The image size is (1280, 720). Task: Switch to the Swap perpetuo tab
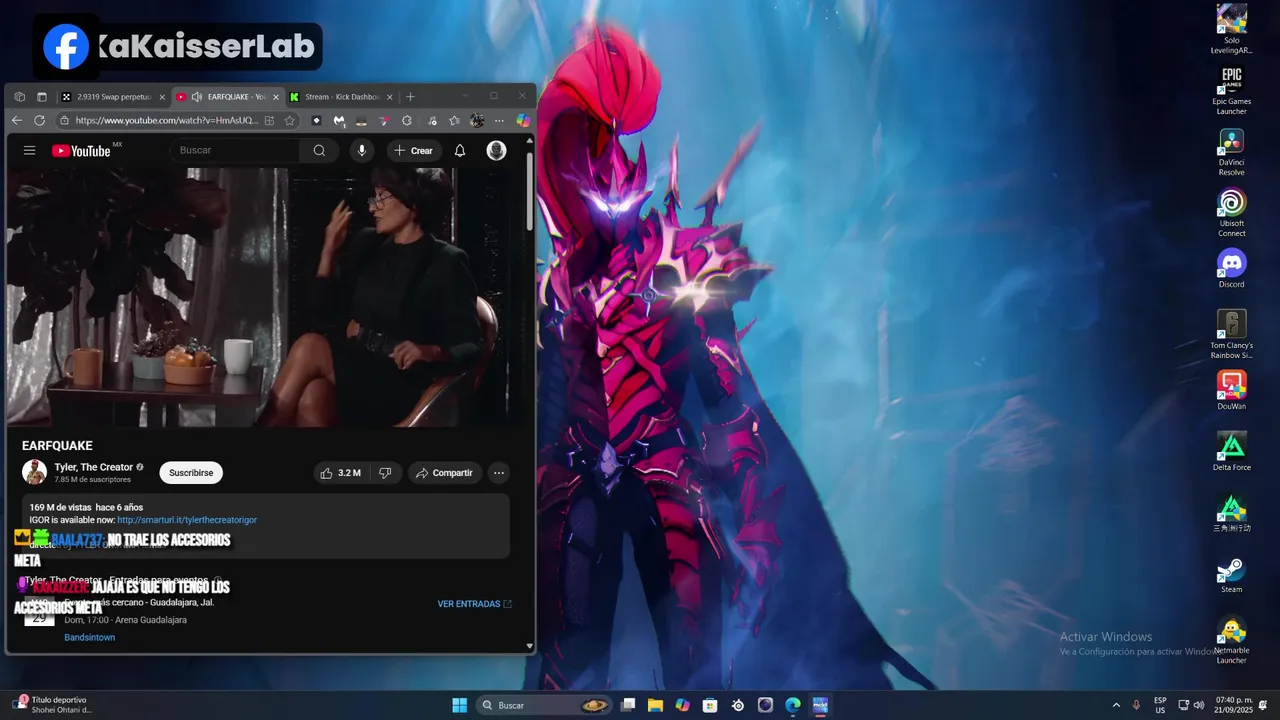pos(114,97)
